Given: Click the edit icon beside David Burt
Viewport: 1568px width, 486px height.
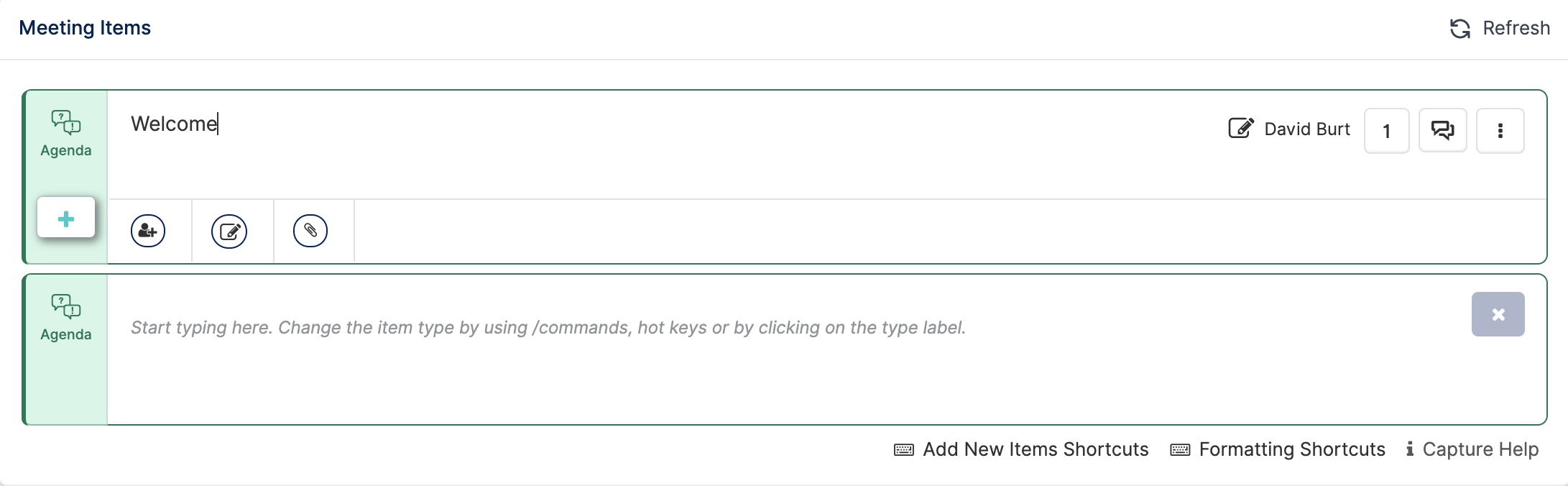Looking at the screenshot, I should point(1241,128).
